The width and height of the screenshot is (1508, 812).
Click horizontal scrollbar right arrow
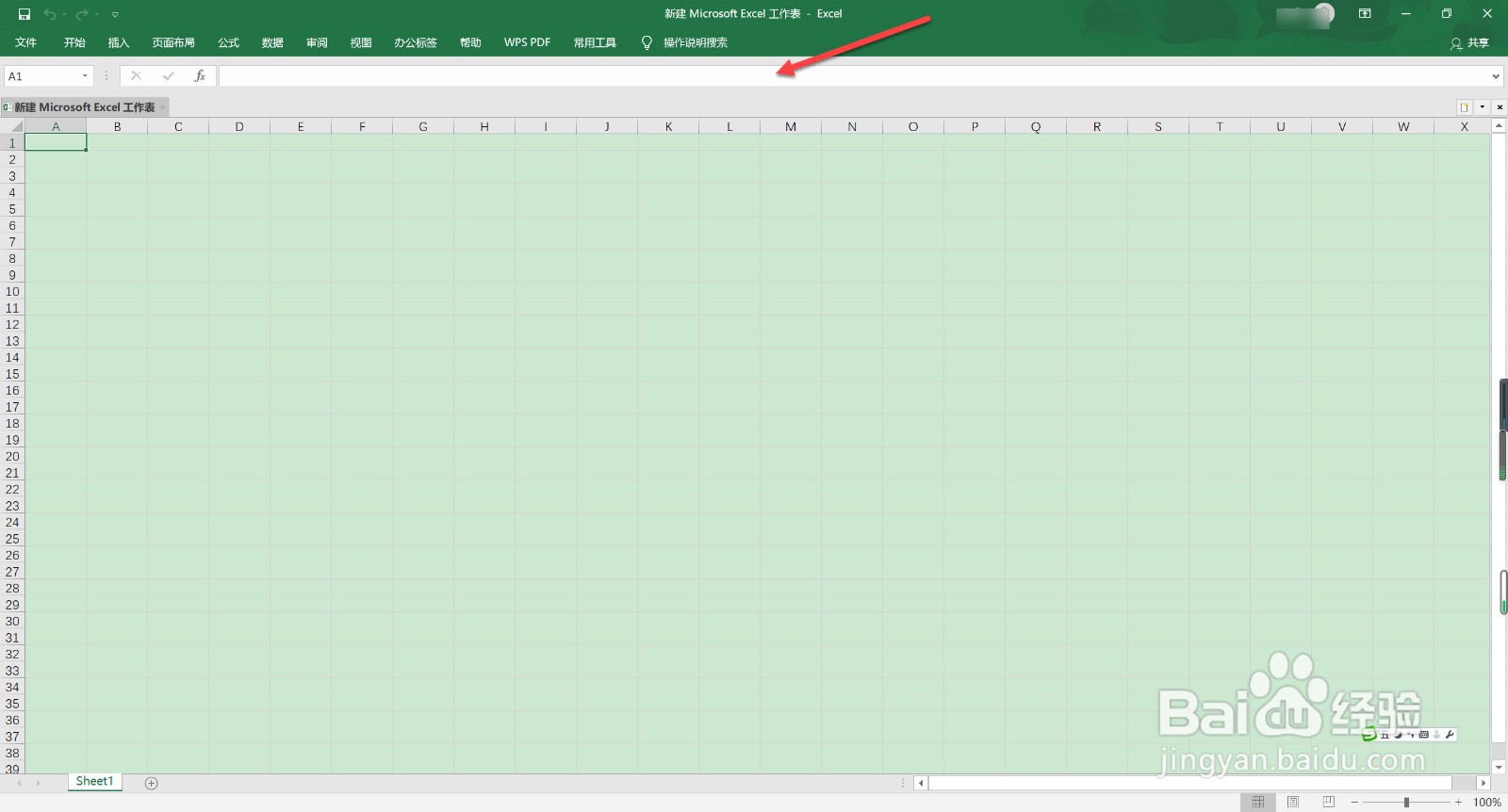coord(1483,783)
